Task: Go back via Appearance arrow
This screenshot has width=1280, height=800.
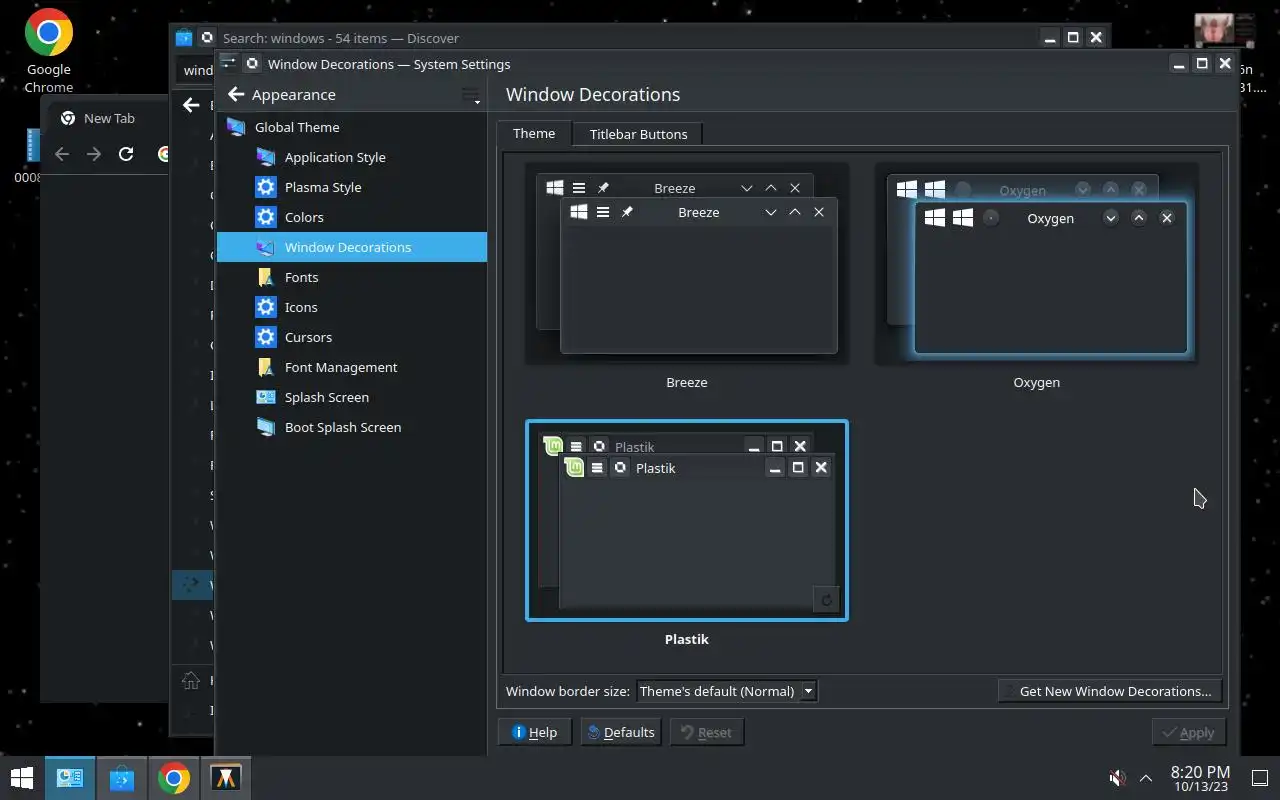Action: coord(236,95)
